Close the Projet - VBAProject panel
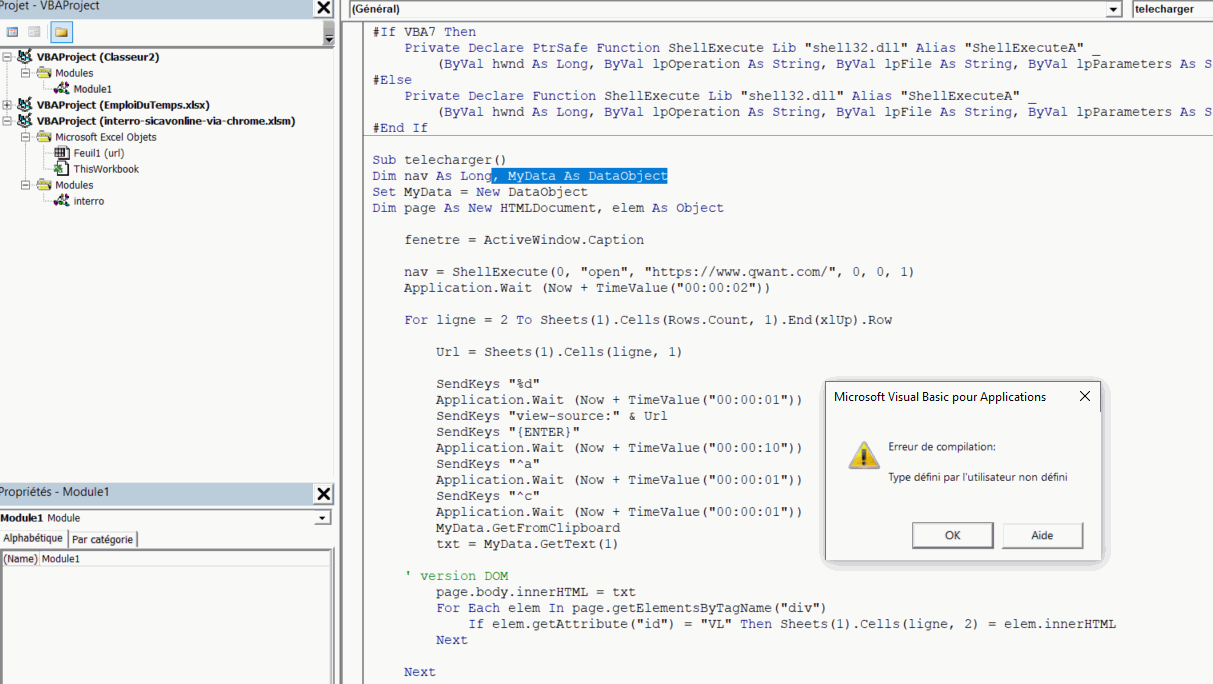 click(323, 8)
